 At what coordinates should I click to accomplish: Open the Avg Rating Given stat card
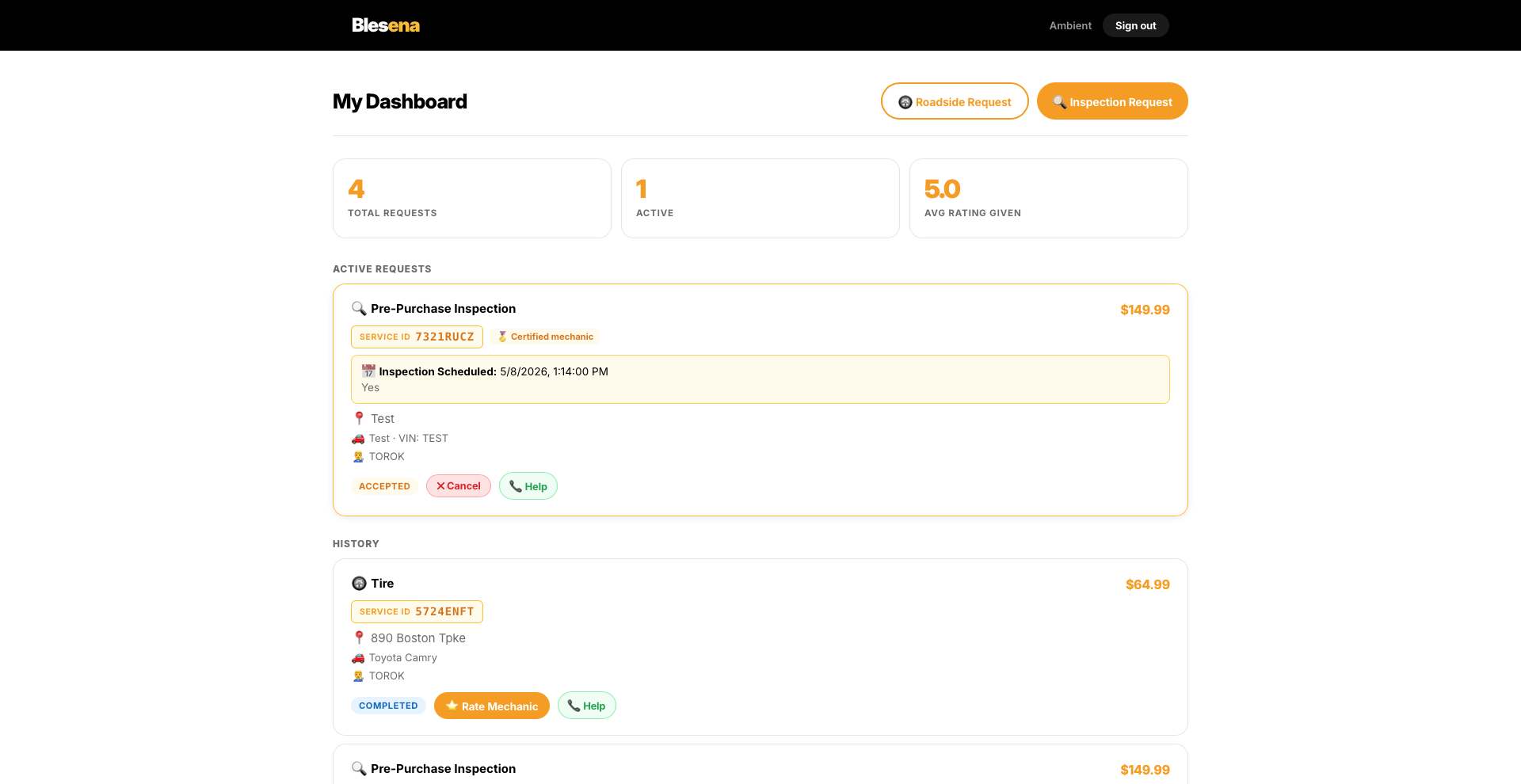pyautogui.click(x=1049, y=198)
